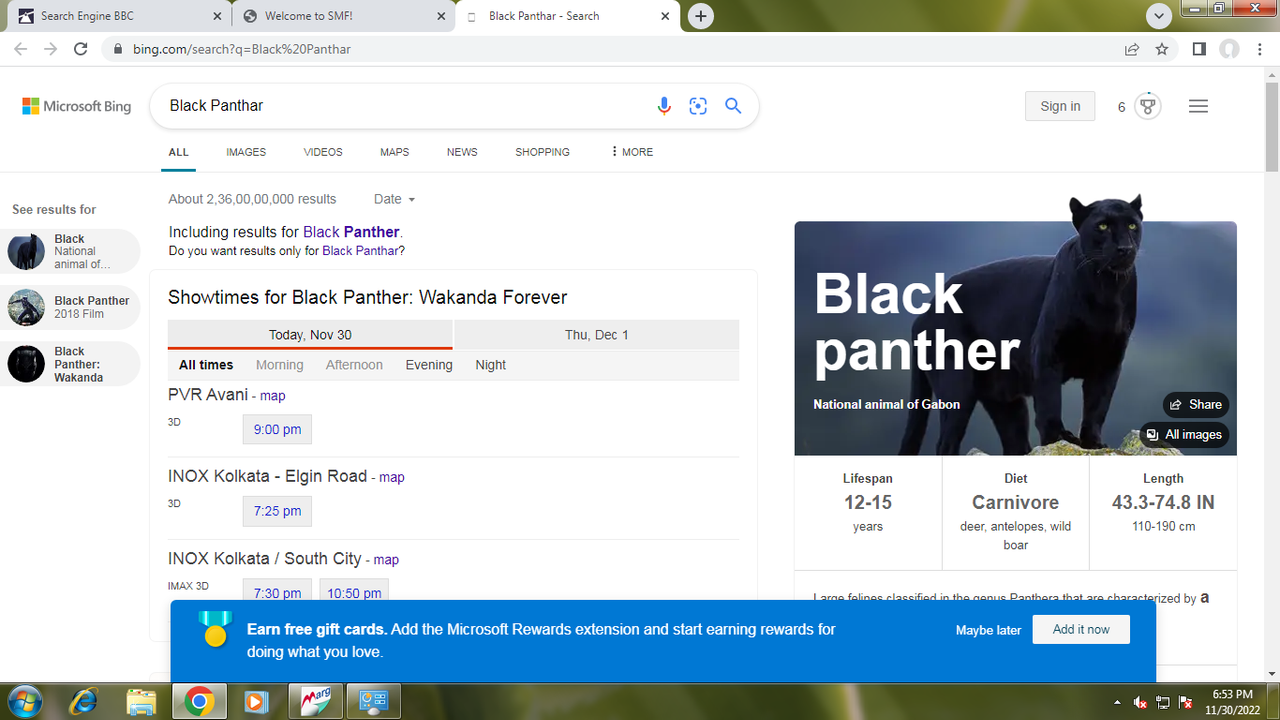Open the Bing hamburger menu

tap(1198, 106)
